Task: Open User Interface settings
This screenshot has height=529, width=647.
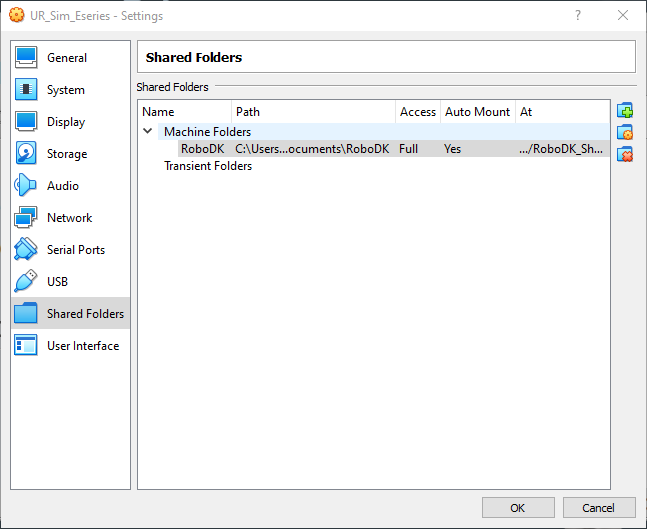Action: (82, 346)
